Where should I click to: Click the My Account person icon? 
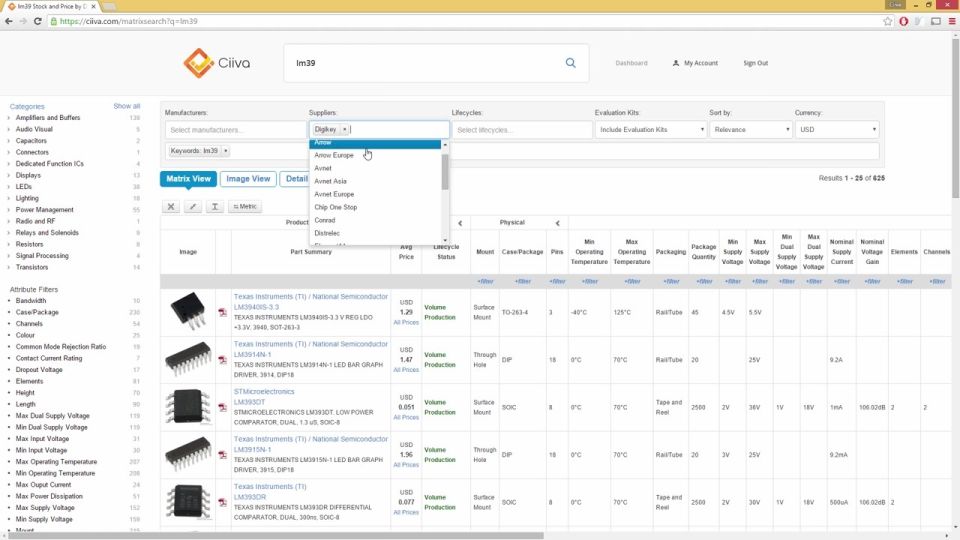tap(676, 63)
